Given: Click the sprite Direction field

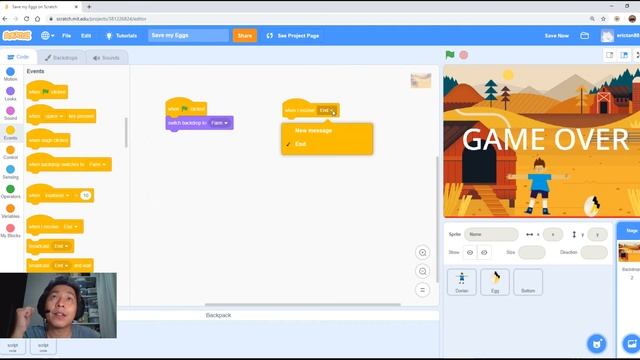Looking at the screenshot, I should coord(594,253).
